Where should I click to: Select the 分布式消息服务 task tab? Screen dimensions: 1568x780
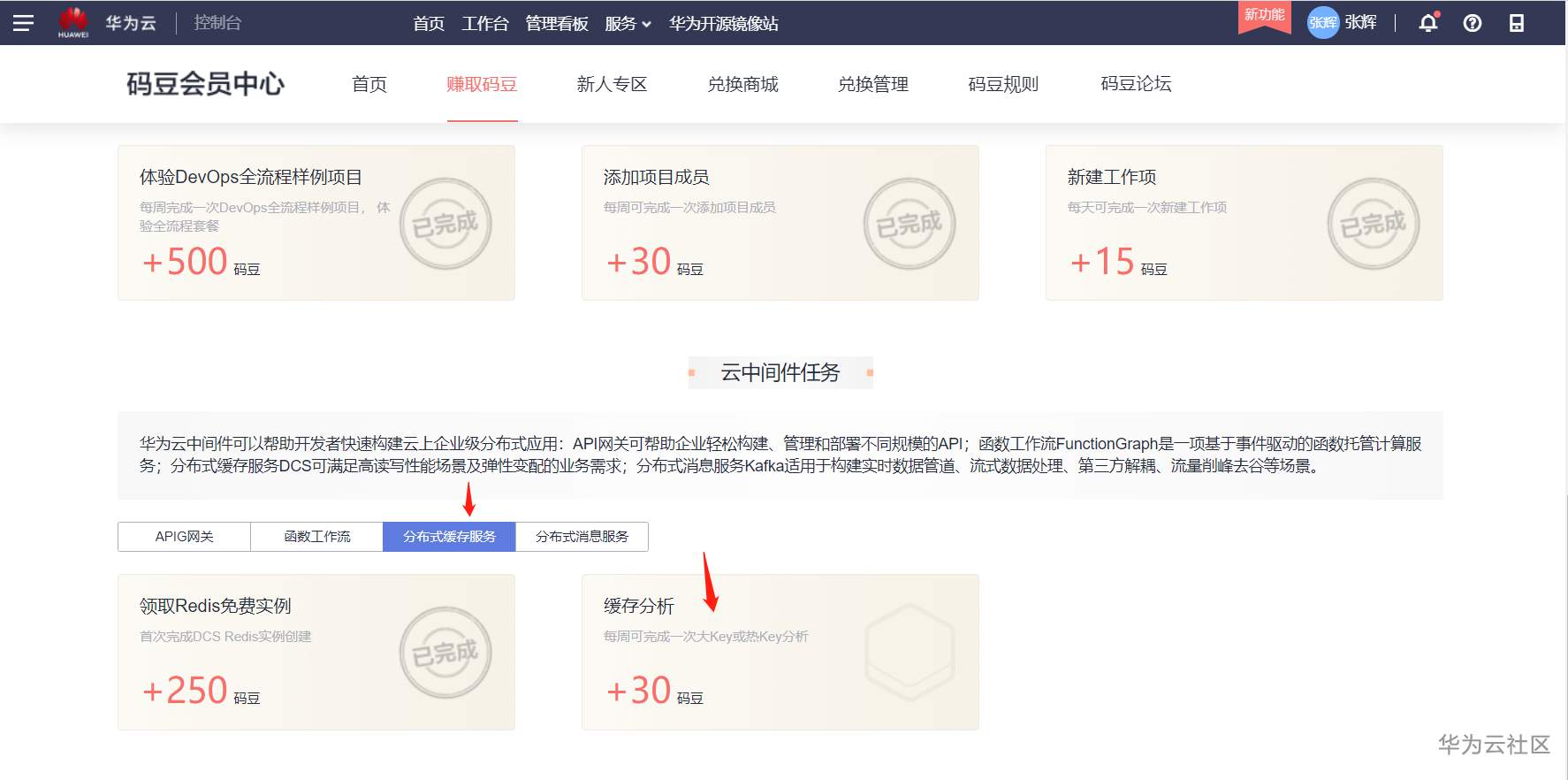pos(582,537)
